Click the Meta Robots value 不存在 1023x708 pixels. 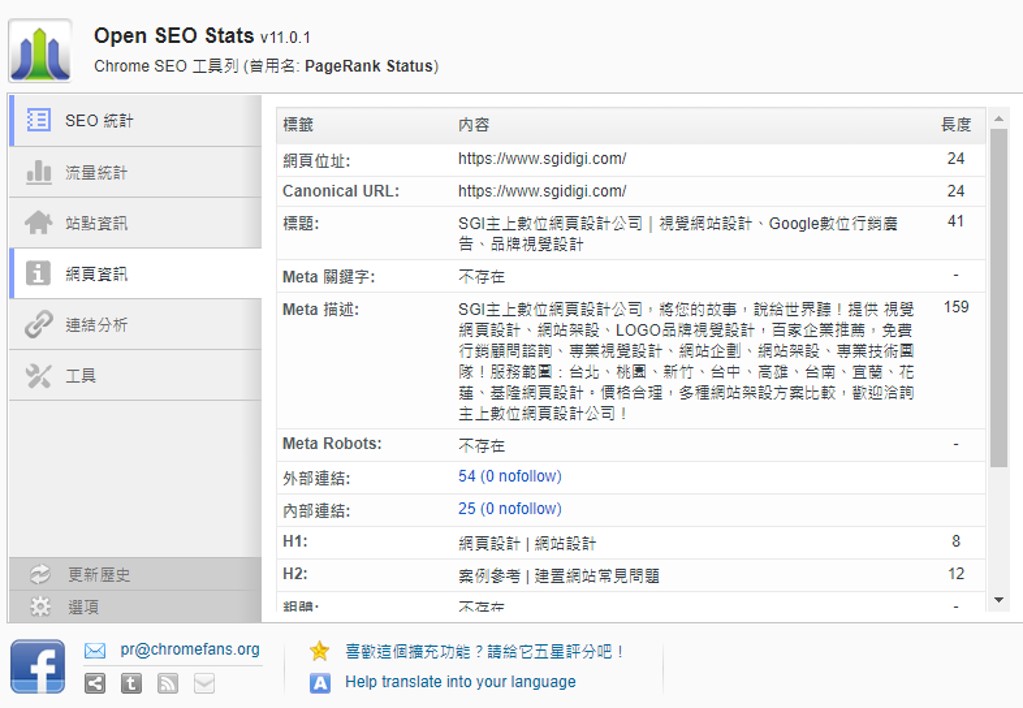point(481,446)
